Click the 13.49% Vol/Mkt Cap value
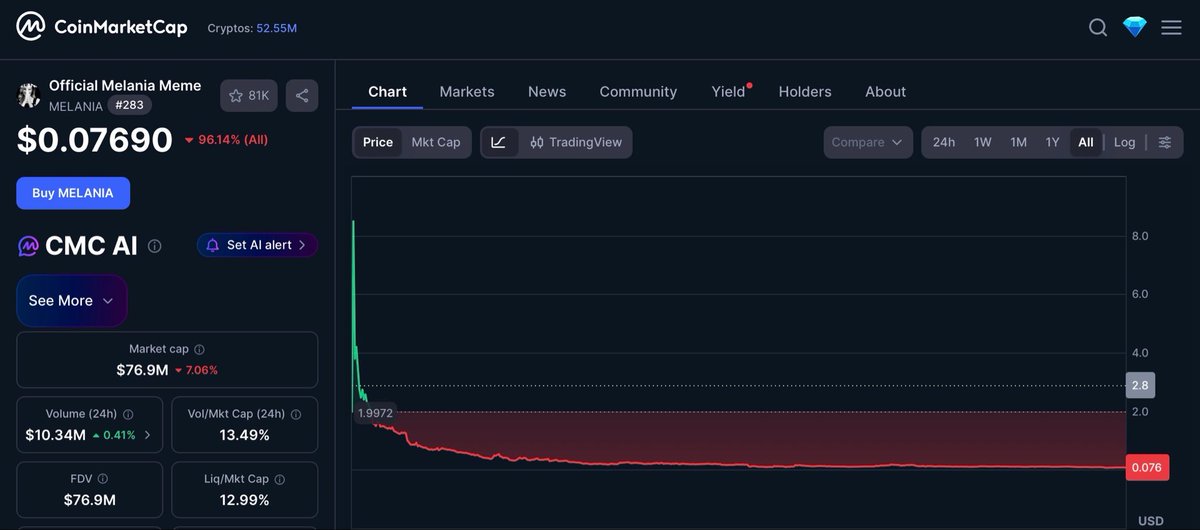 pyautogui.click(x=245, y=435)
